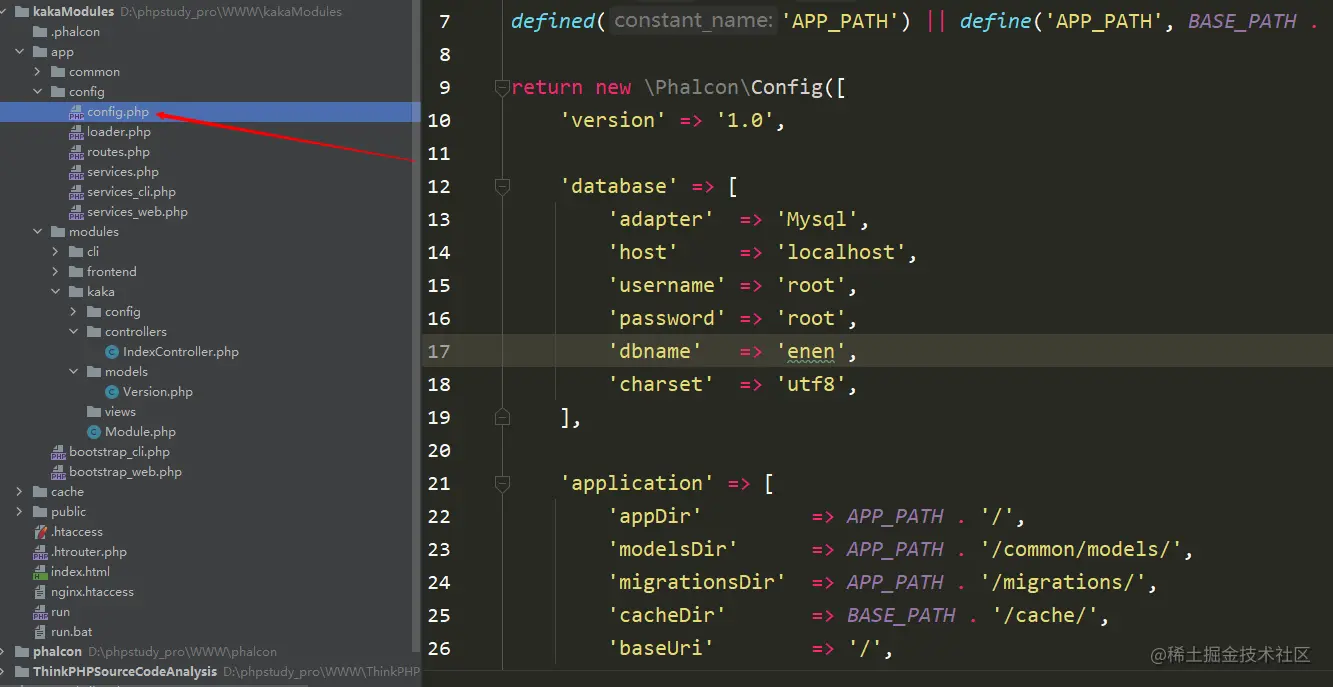Select the kaka config folder row
Viewport: 1333px width, 687px height.
click(210, 312)
